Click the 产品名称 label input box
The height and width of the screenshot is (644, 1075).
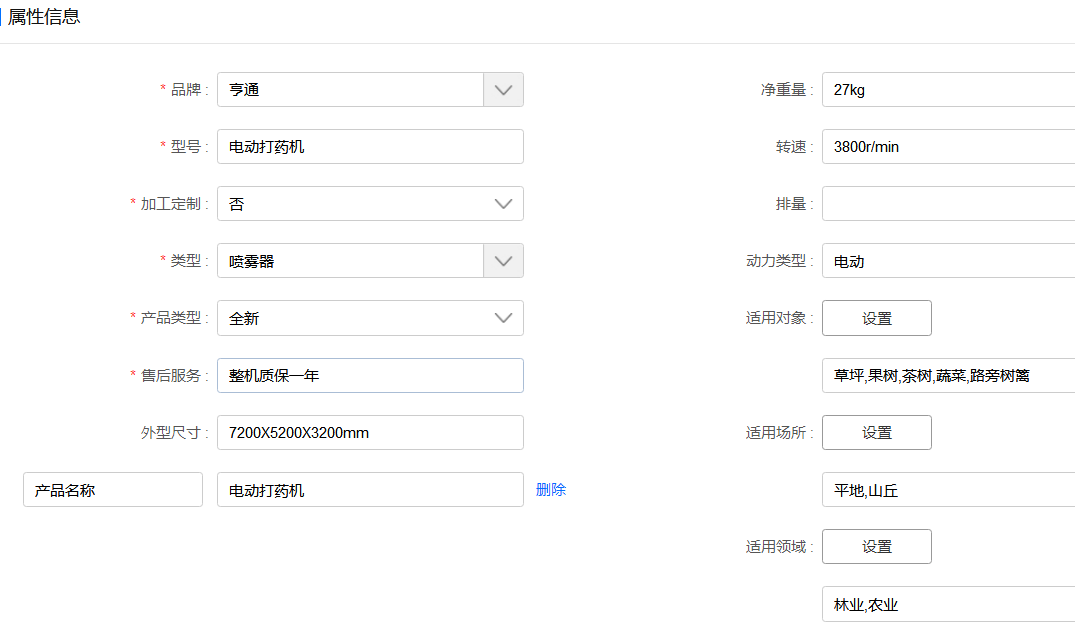[x=113, y=490]
